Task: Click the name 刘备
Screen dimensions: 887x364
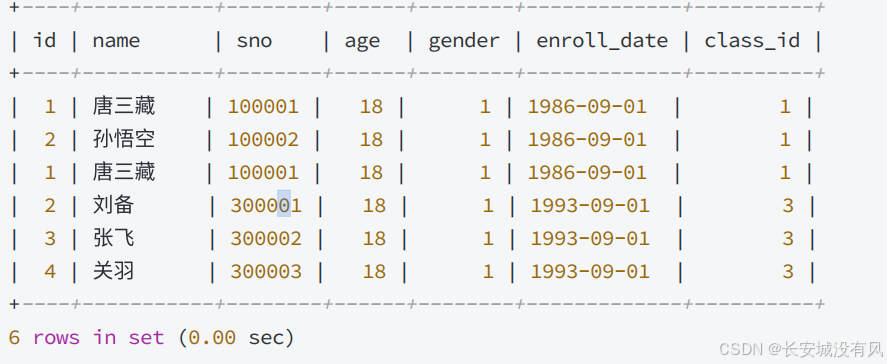Action: point(113,205)
